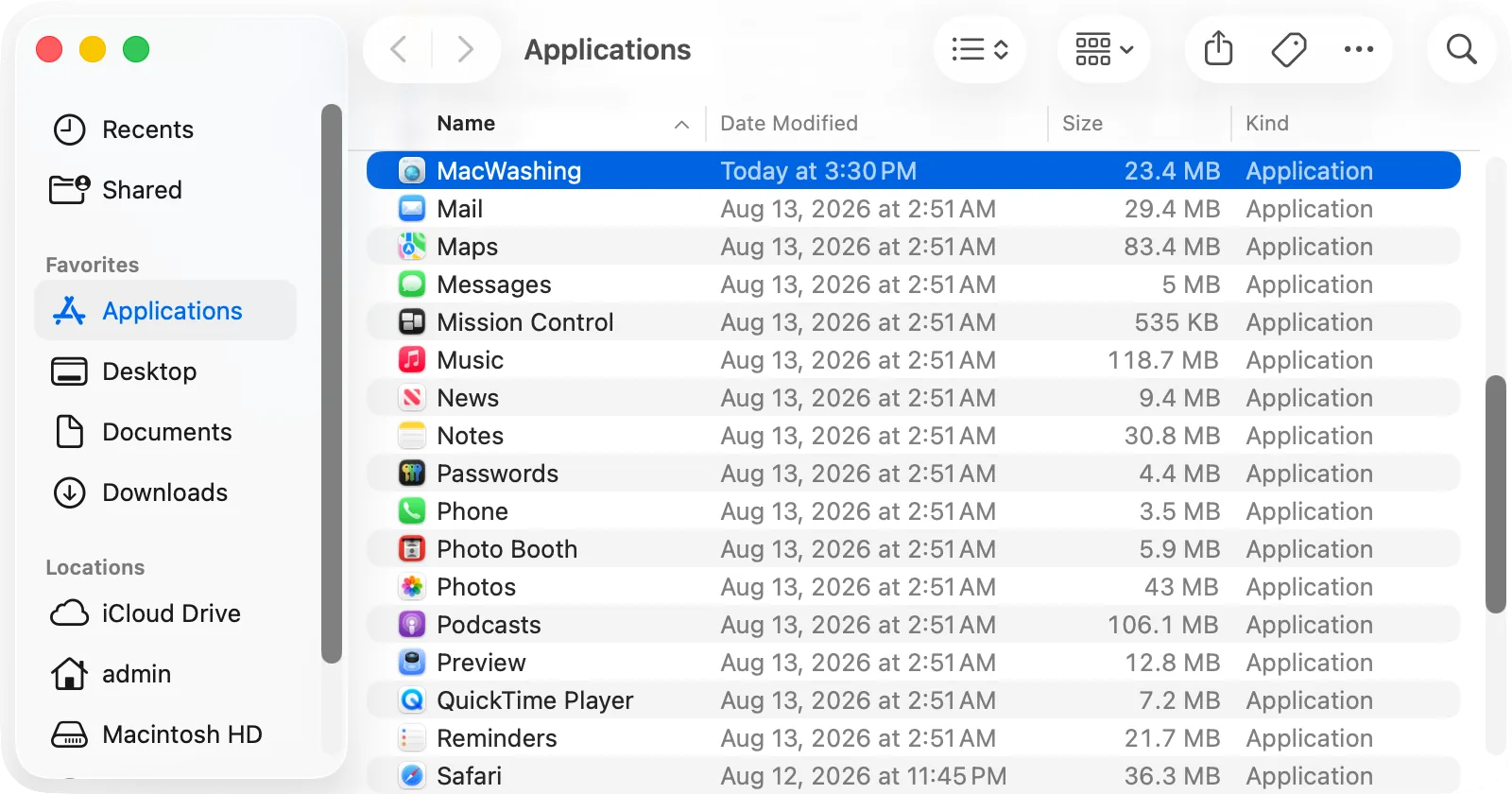Viewport: 1512px width, 794px height.
Task: Click the Applications window title
Action: (608, 49)
